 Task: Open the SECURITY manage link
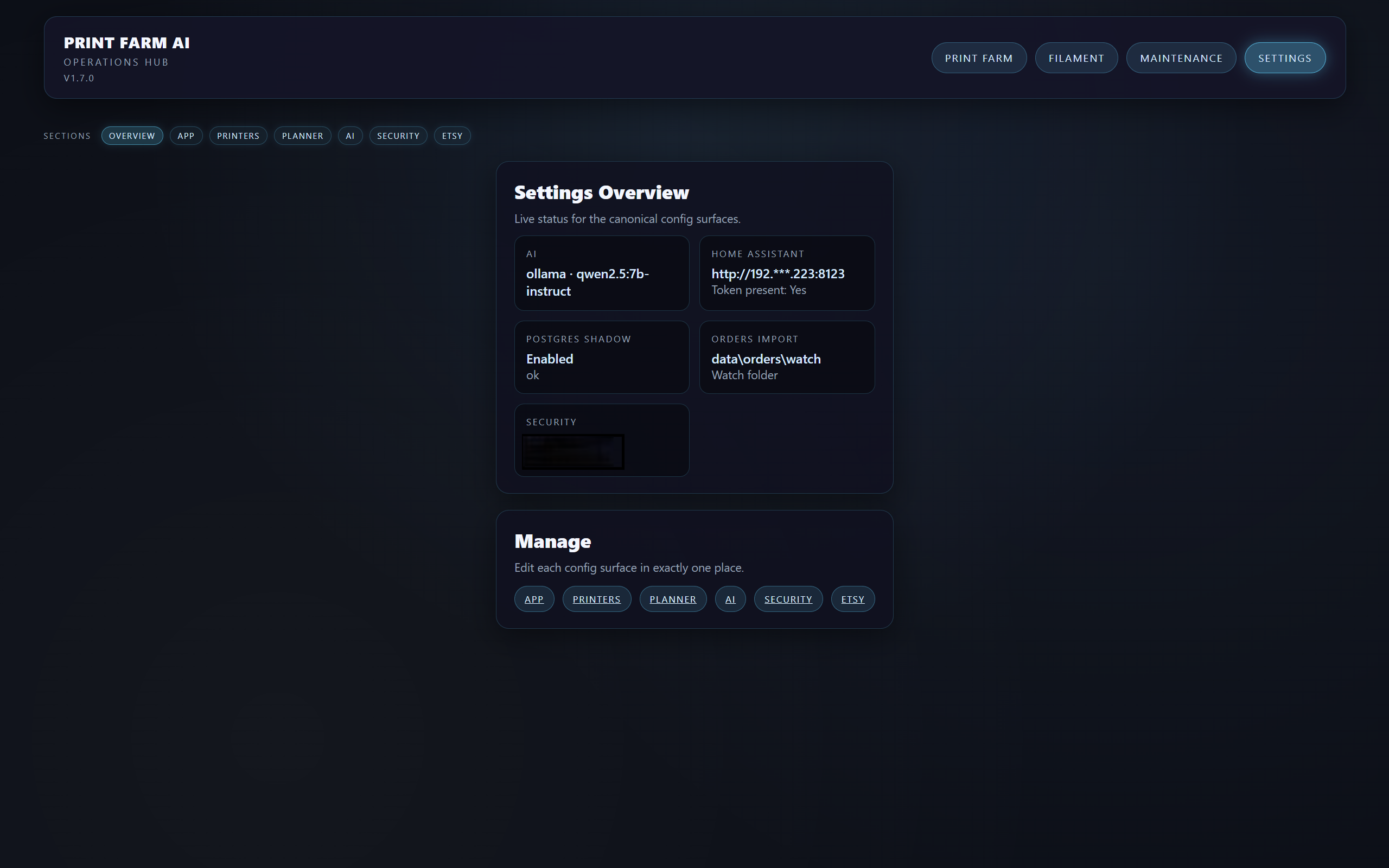click(788, 599)
